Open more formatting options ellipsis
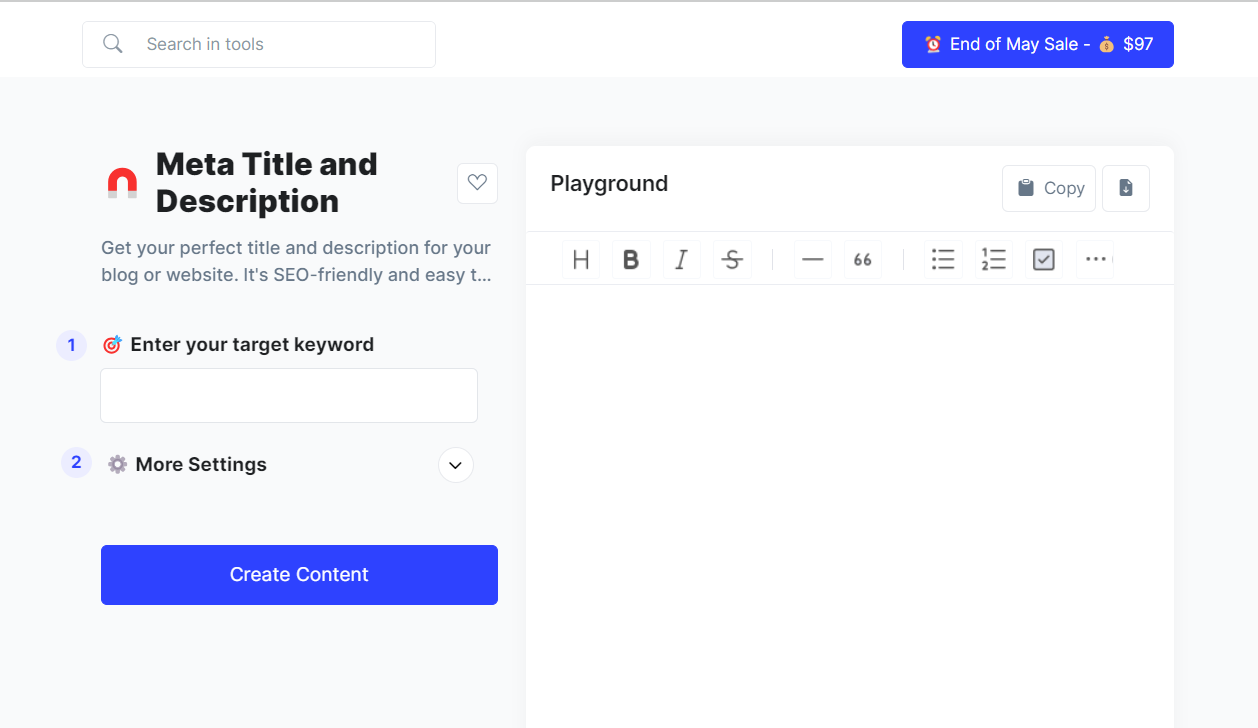 [x=1095, y=260]
